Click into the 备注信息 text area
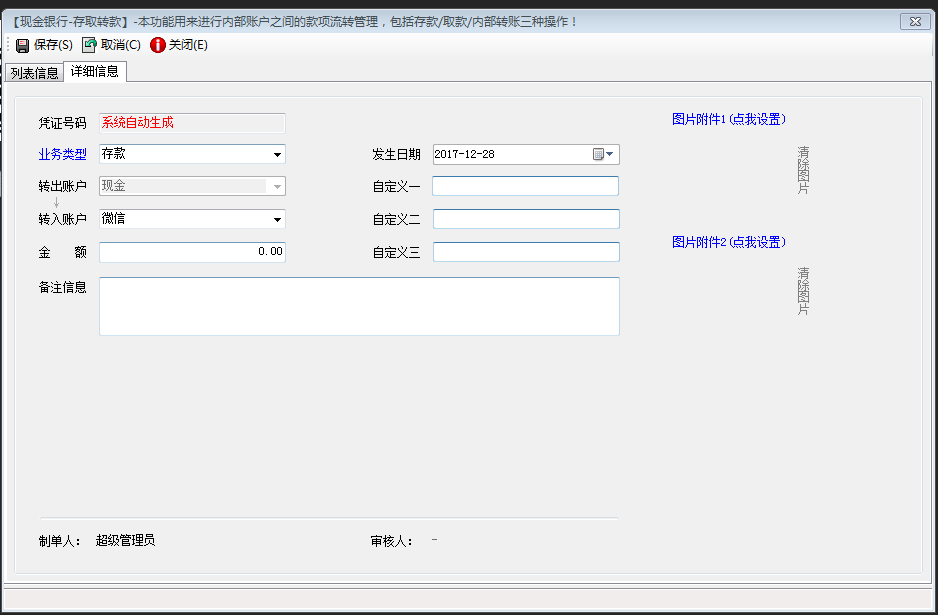 click(x=359, y=306)
